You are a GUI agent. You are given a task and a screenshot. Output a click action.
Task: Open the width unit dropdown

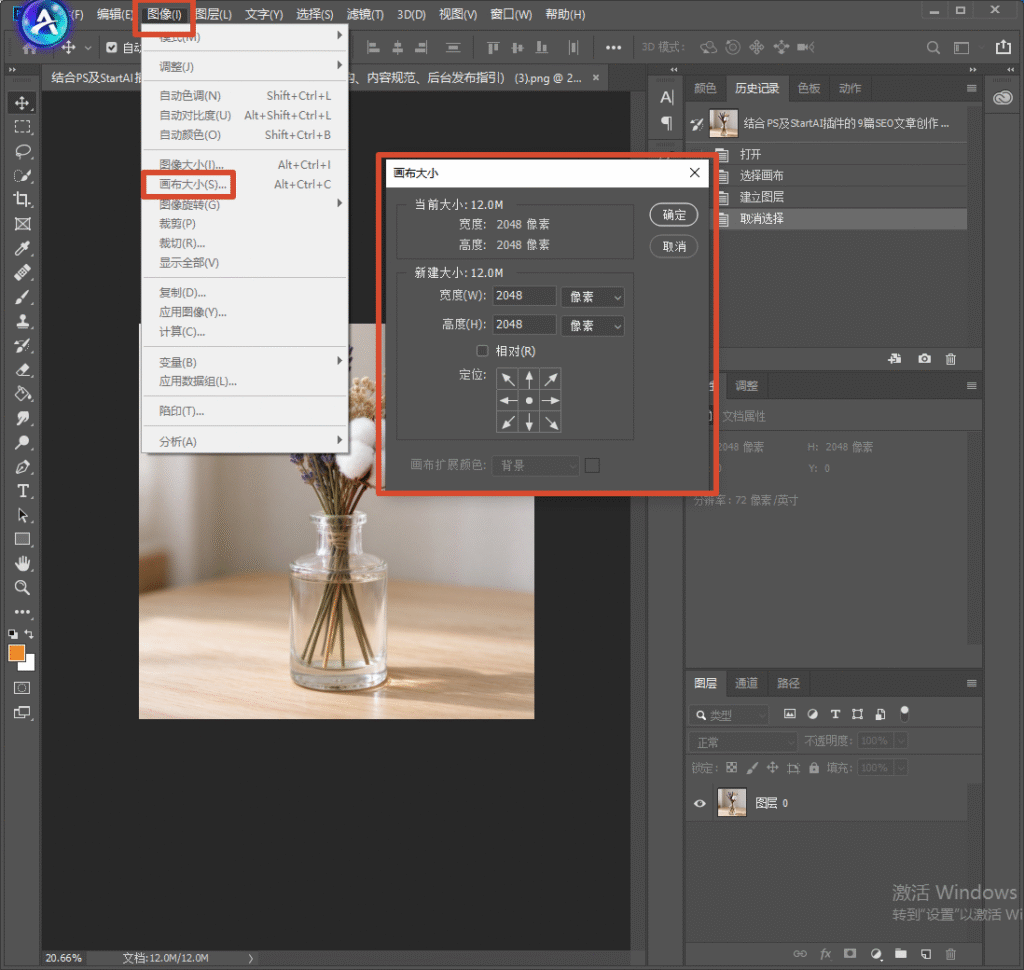coord(593,297)
